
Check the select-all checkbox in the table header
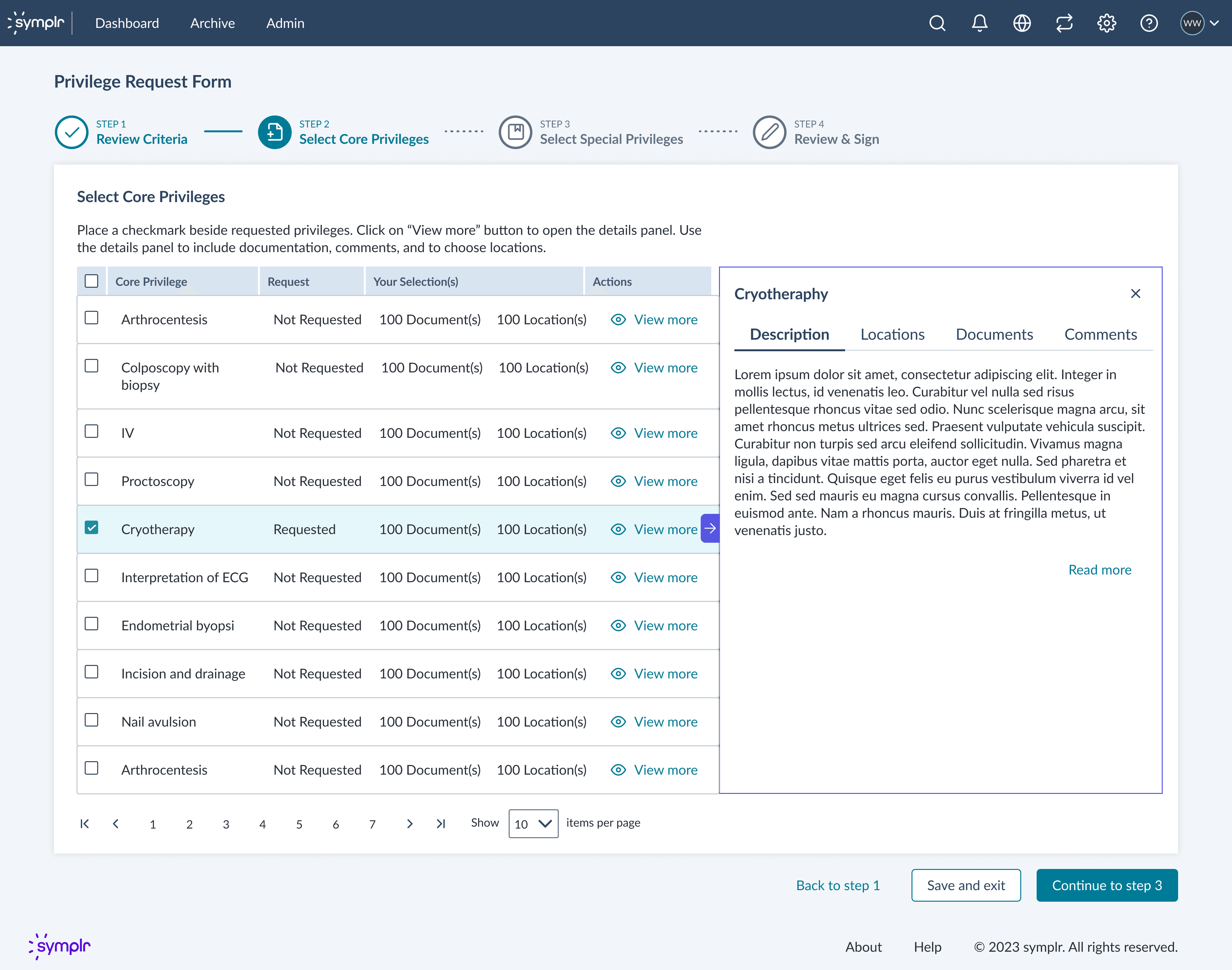click(91, 281)
